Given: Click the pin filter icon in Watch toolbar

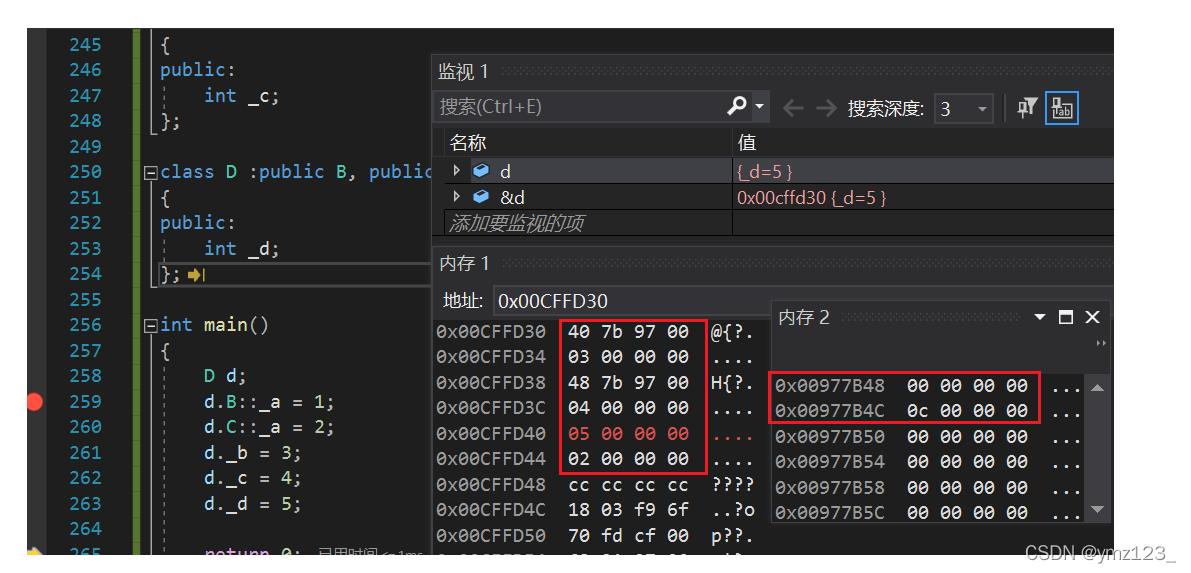Looking at the screenshot, I should coord(1026,108).
